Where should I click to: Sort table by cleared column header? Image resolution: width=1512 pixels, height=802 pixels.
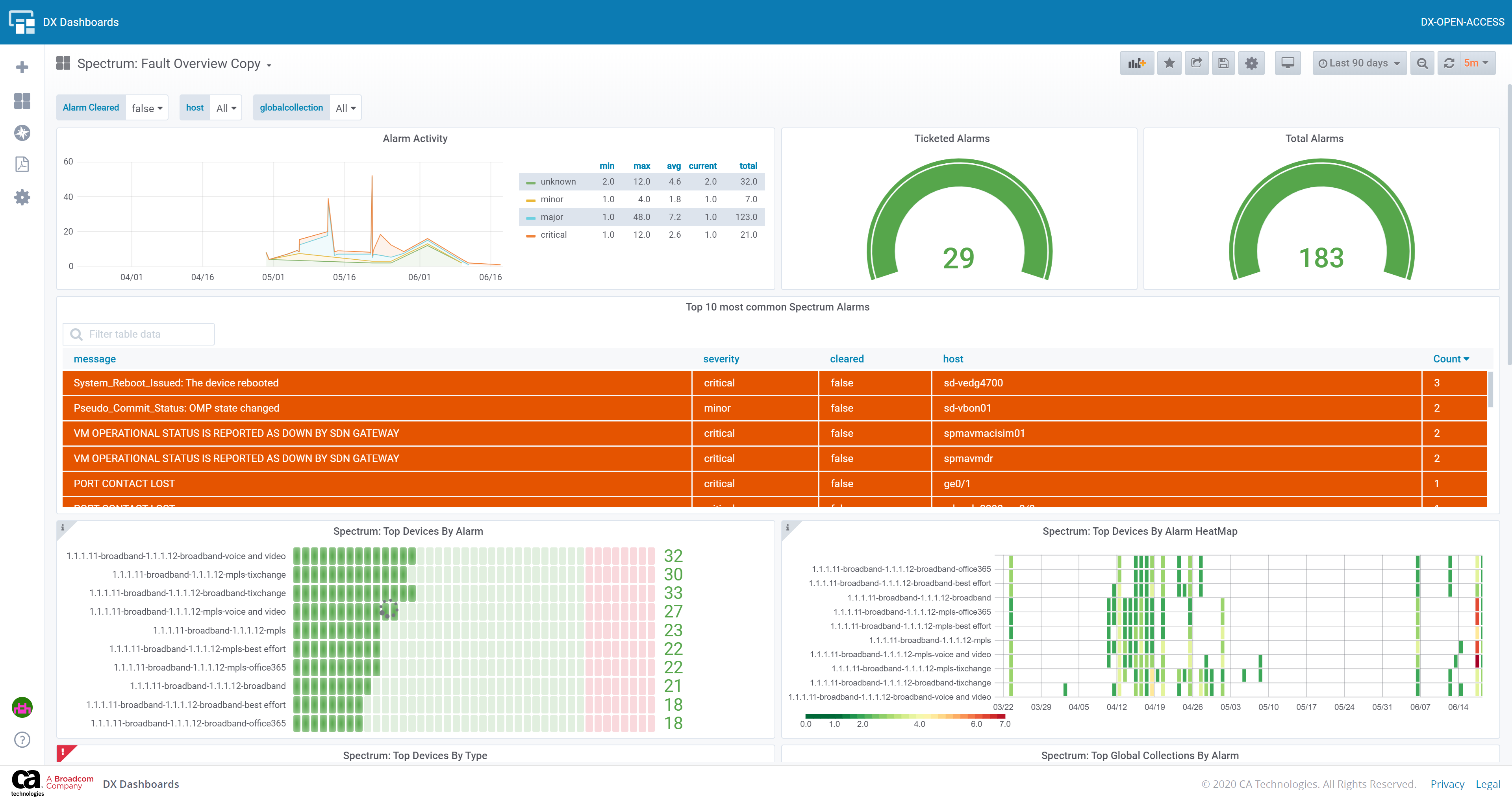click(847, 359)
